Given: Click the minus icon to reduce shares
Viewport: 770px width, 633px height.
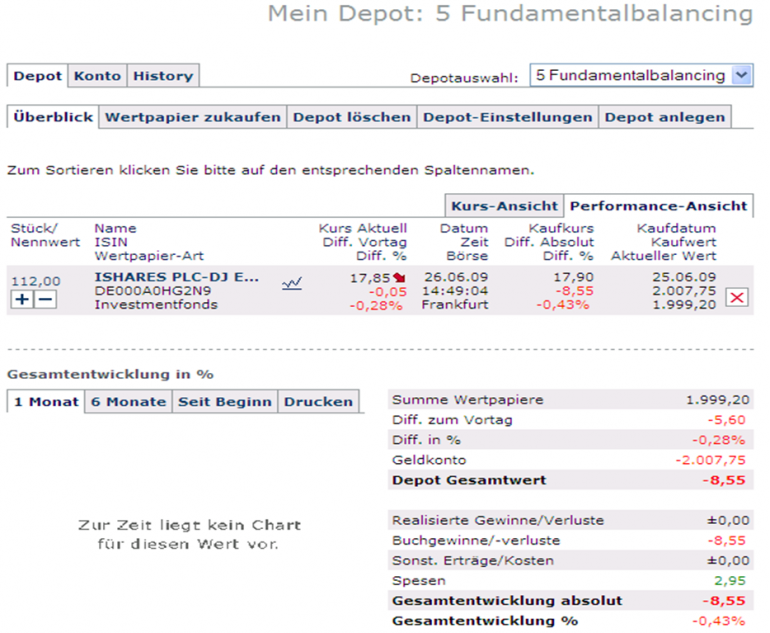Looking at the screenshot, I should [45, 299].
